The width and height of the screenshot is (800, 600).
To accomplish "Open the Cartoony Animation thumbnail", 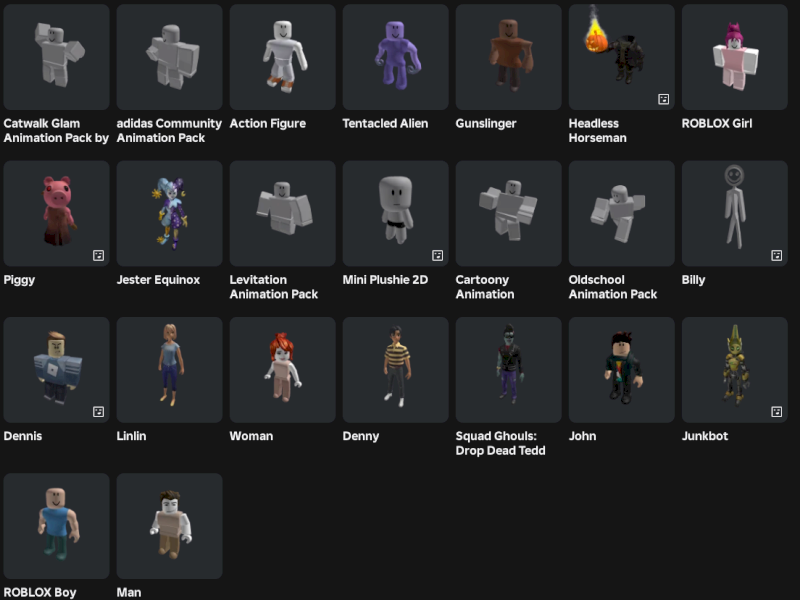I will tap(509, 213).
